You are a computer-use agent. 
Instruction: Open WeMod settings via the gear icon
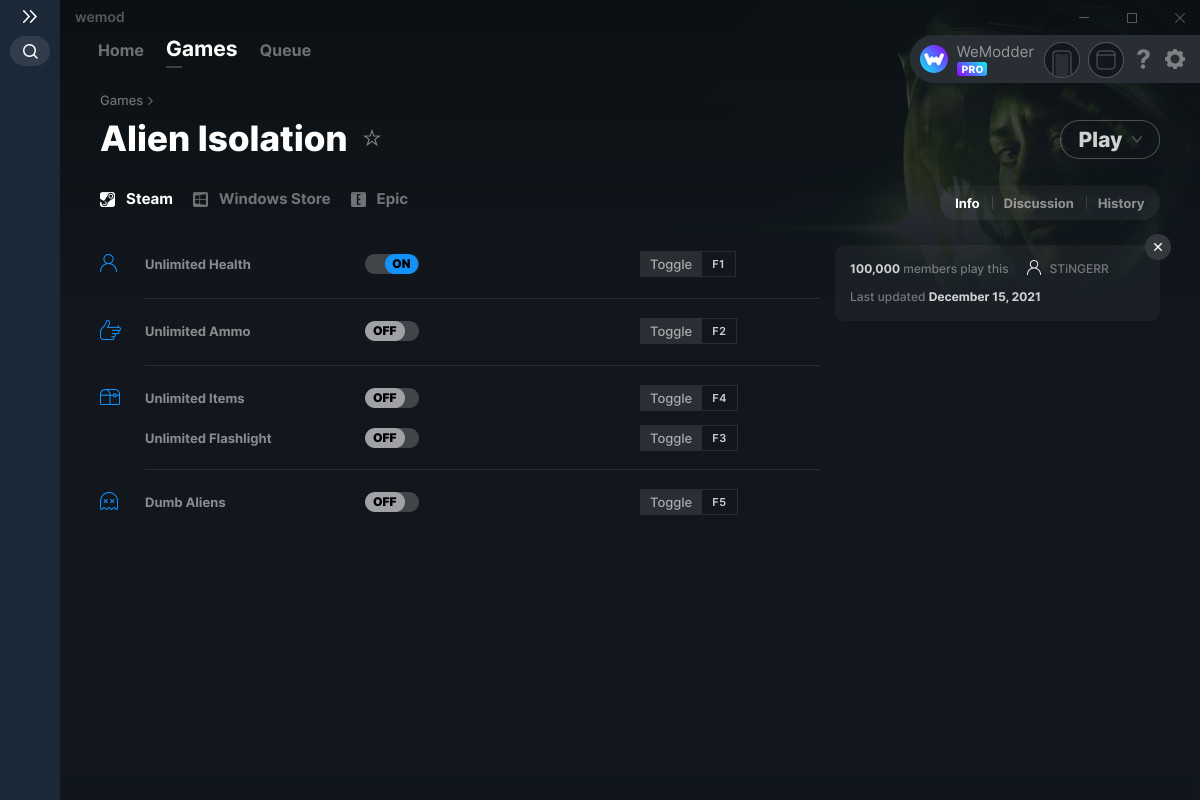coord(1174,59)
